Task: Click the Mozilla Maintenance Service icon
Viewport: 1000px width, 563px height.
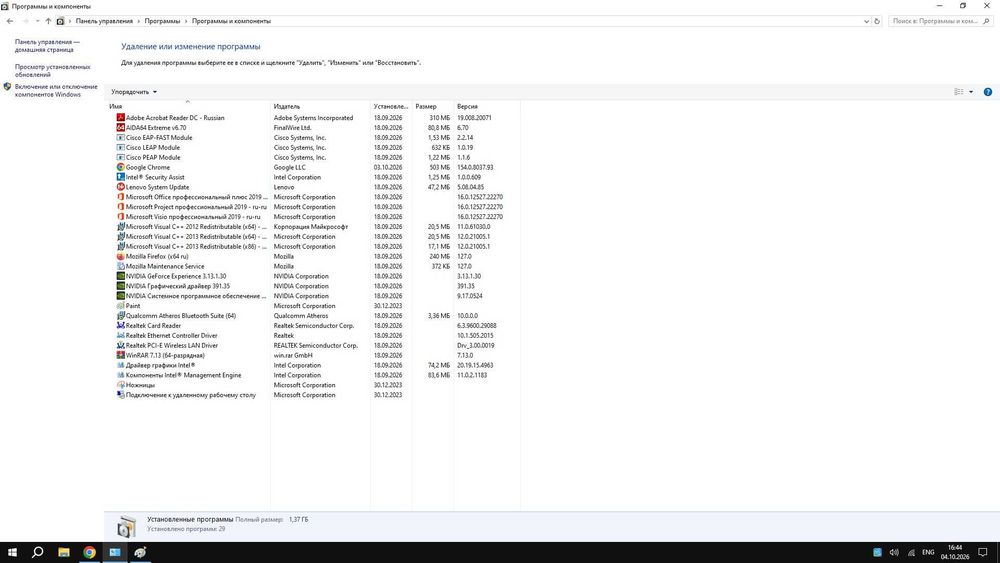Action: click(x=121, y=266)
